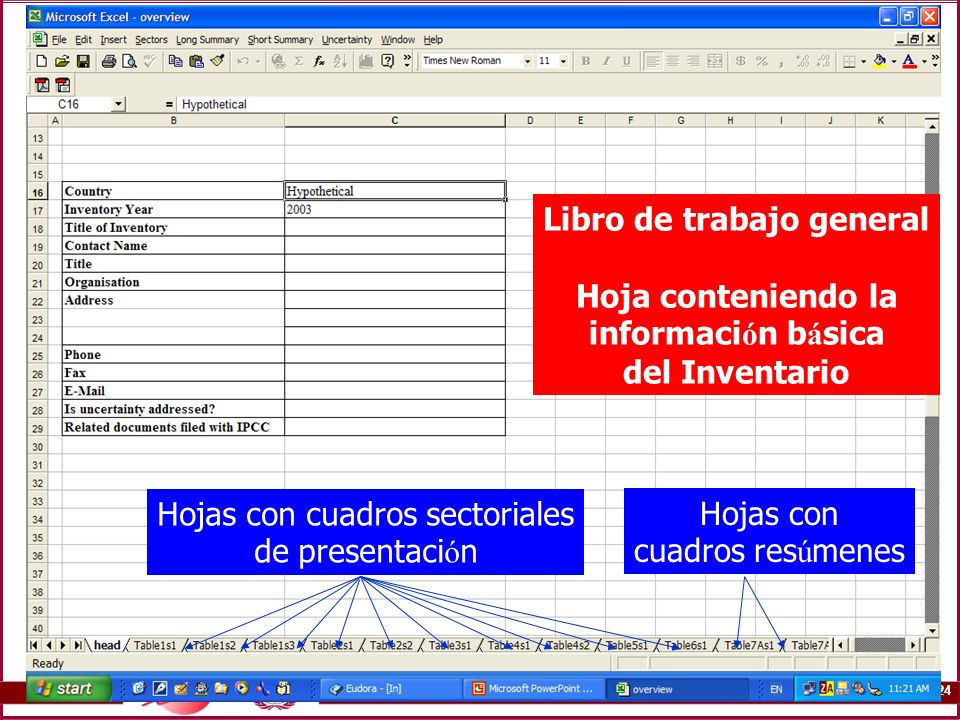Show more formatting toolbar buttons chevron

[934, 61]
